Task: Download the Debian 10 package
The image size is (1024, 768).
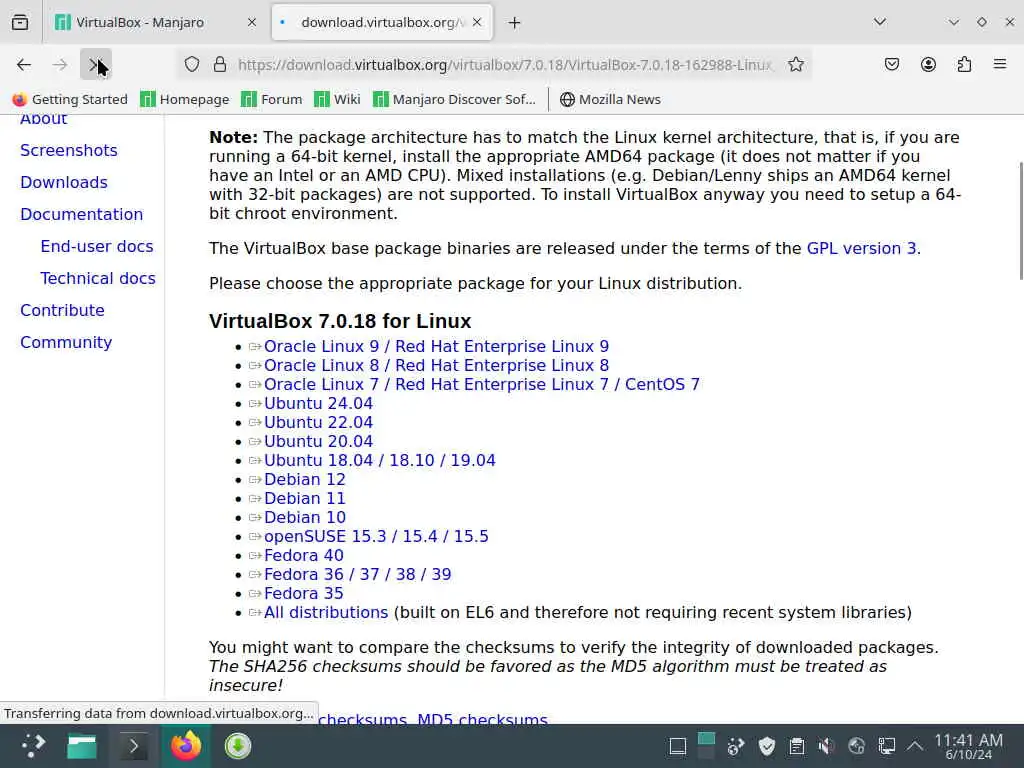Action: pos(304,517)
